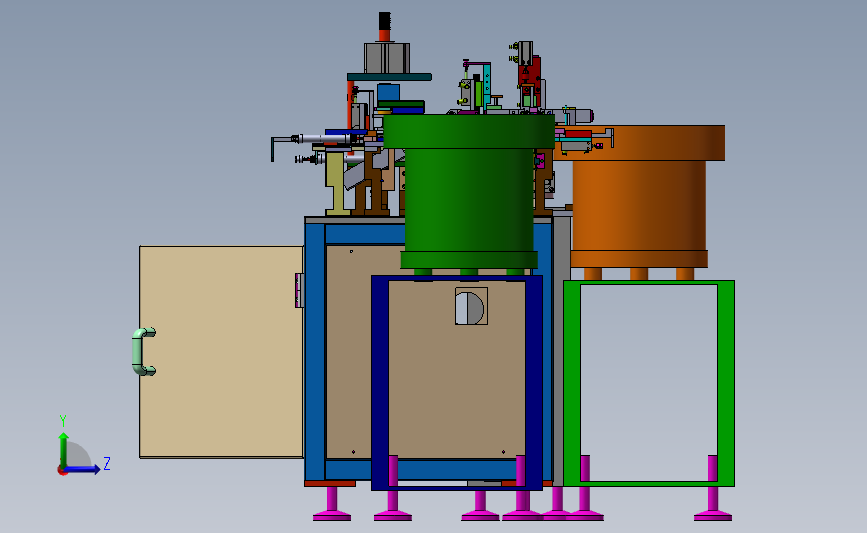This screenshot has width=867, height=533.
Task: Select the gray cylinder block below the signal tower
Action: [x=387, y=58]
